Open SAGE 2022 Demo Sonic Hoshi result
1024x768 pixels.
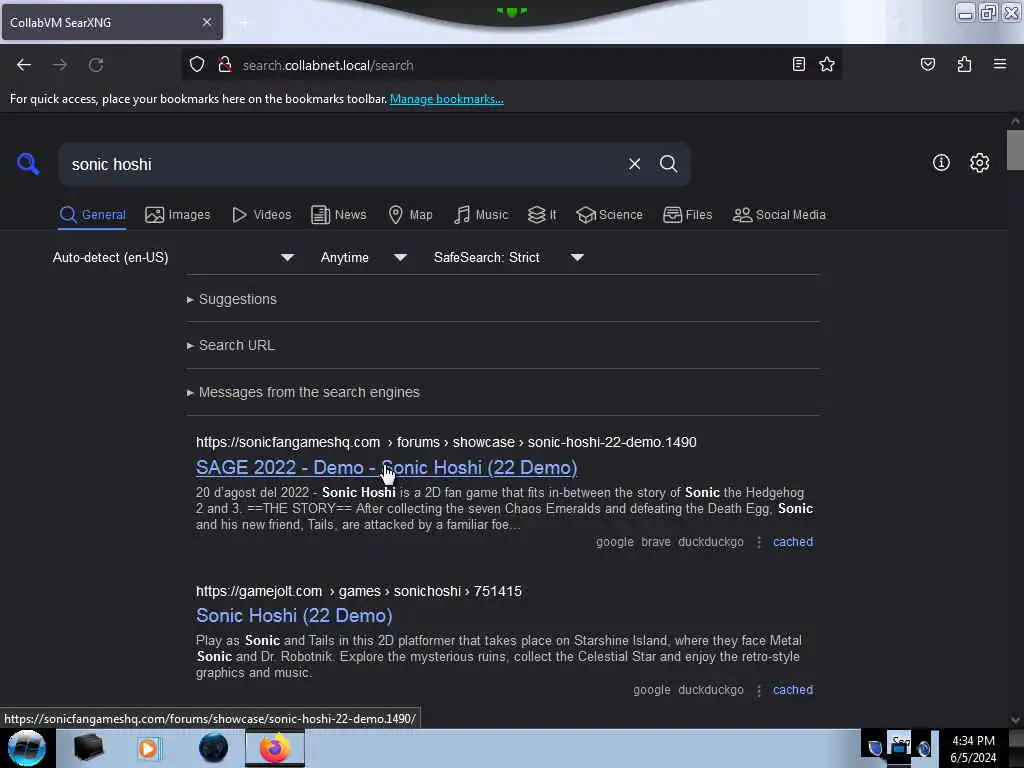point(387,468)
